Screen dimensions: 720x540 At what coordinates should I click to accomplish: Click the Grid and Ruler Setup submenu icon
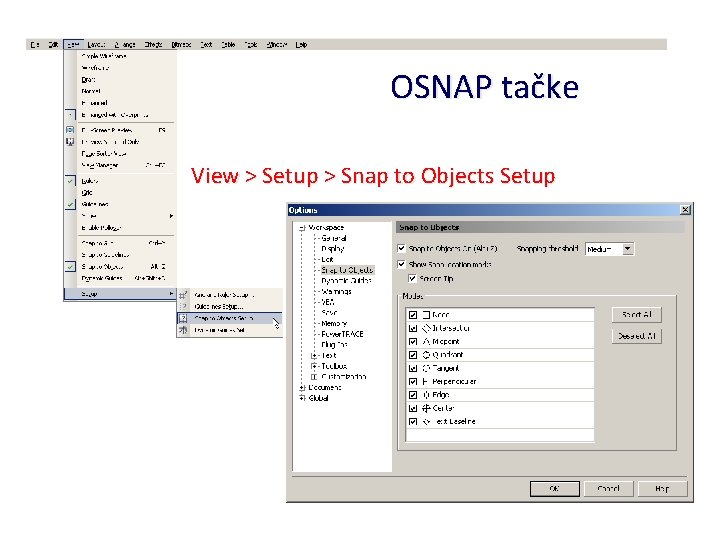183,295
